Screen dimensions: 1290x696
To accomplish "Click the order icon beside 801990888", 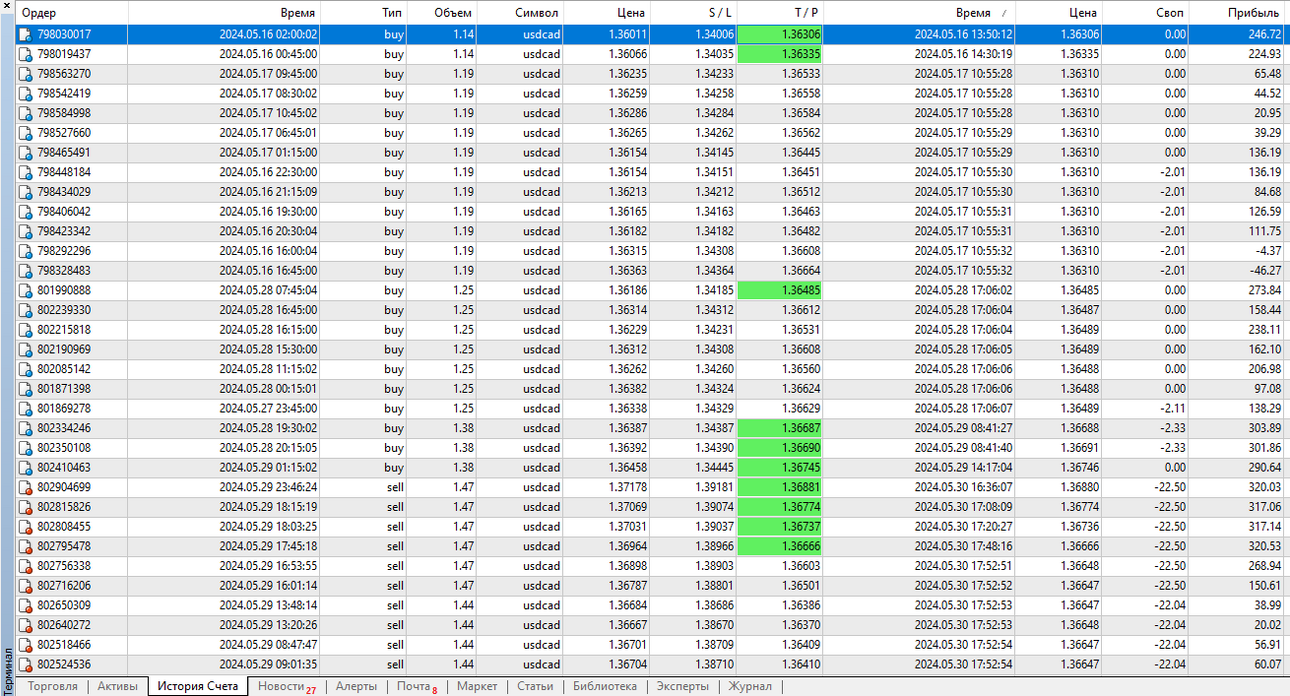I will pos(25,290).
